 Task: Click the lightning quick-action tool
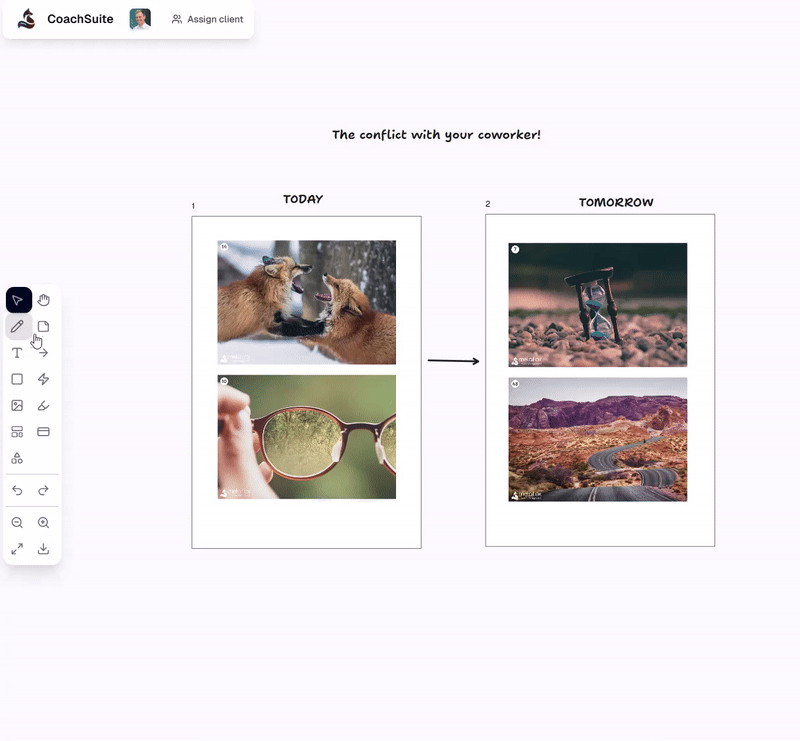click(x=43, y=379)
